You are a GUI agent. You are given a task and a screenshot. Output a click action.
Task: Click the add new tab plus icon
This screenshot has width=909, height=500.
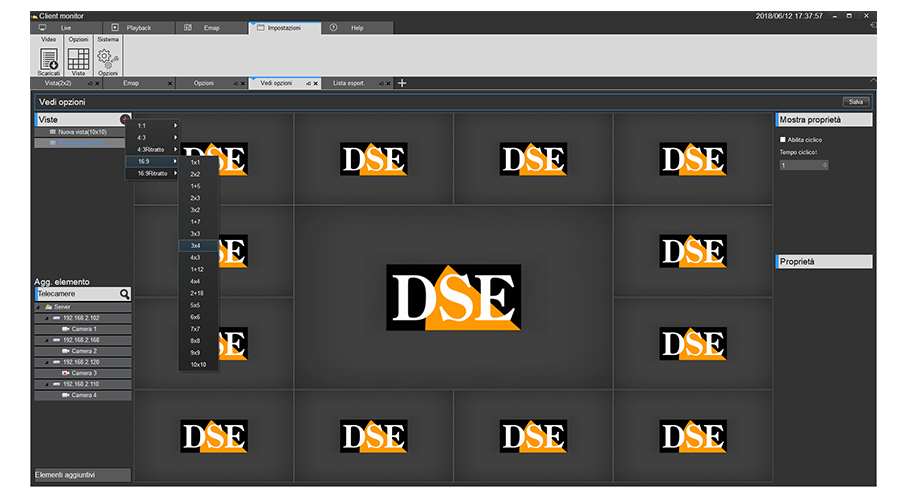point(402,83)
